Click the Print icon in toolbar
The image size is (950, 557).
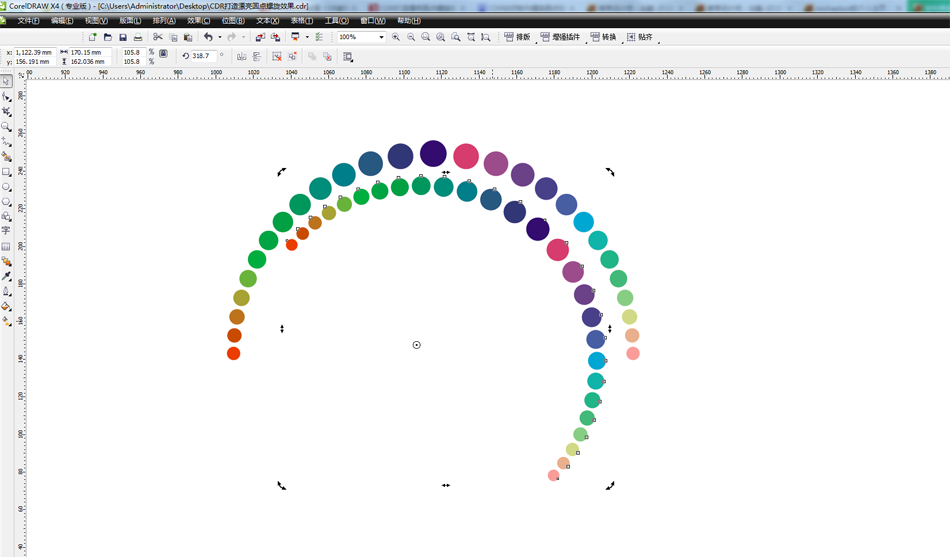tap(138, 37)
